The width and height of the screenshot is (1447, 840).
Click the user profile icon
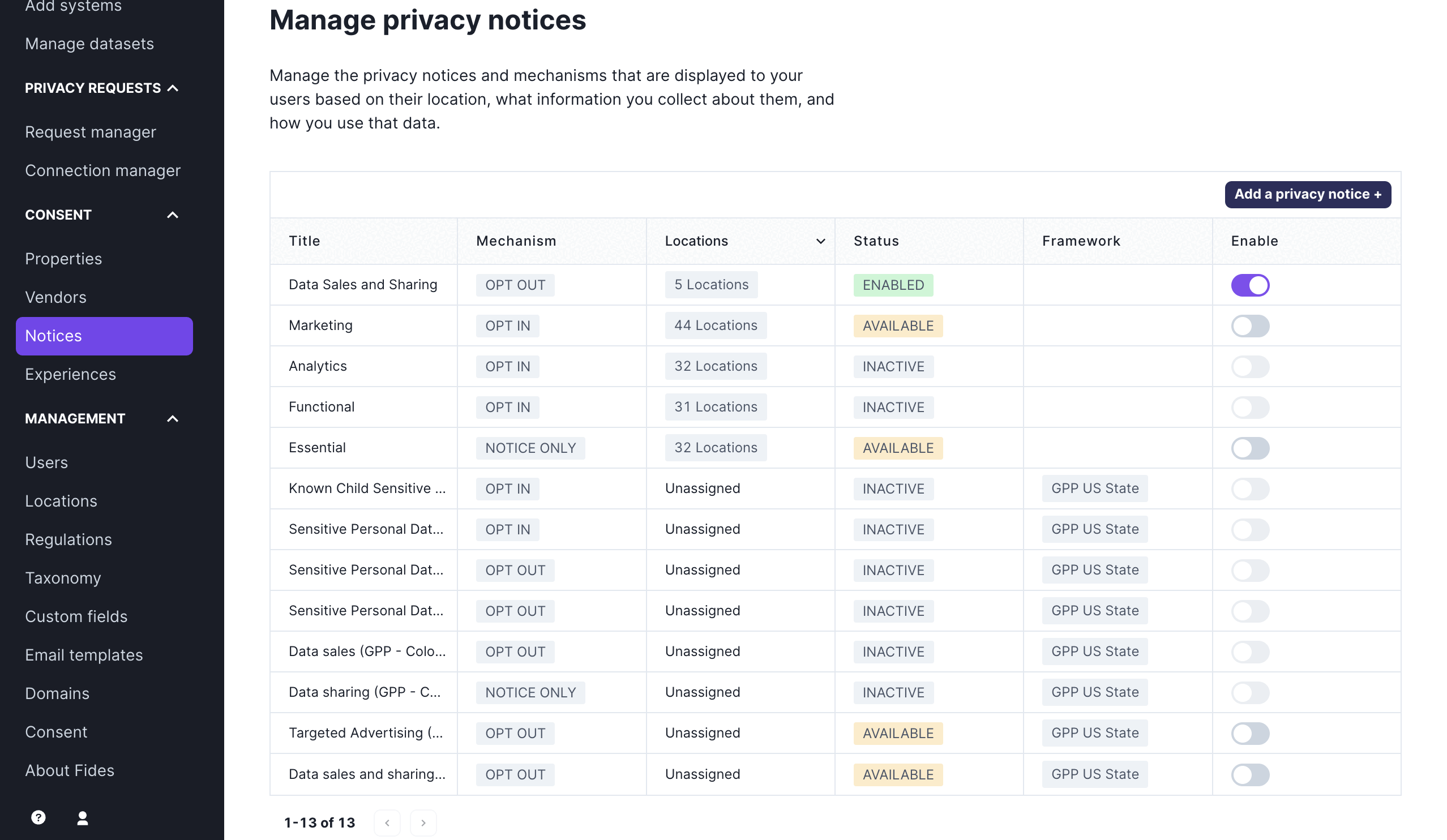(x=82, y=818)
